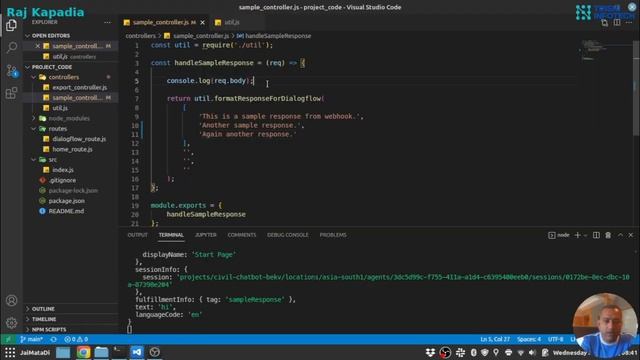The image size is (640, 360).
Task: Open errors and warnings count in status bar
Action: [76, 339]
